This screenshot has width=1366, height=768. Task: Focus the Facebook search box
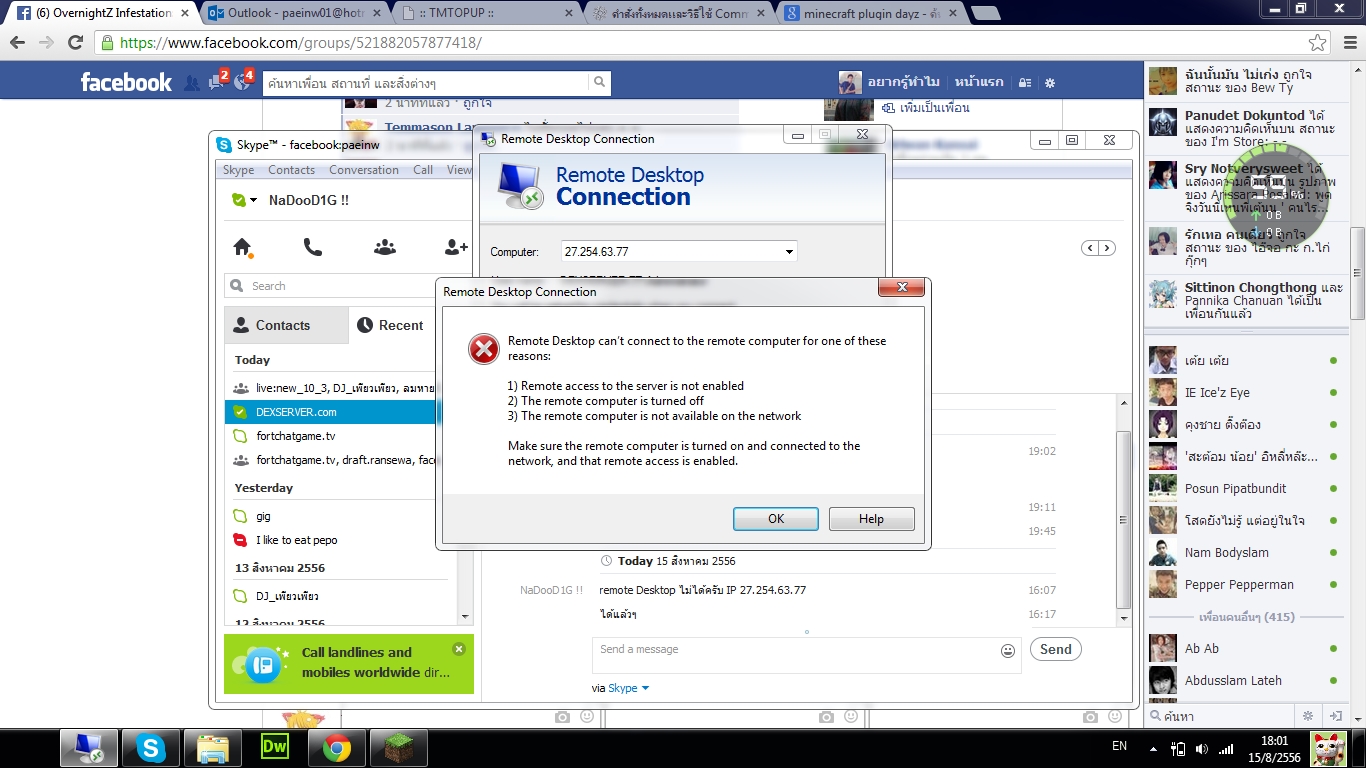point(427,83)
